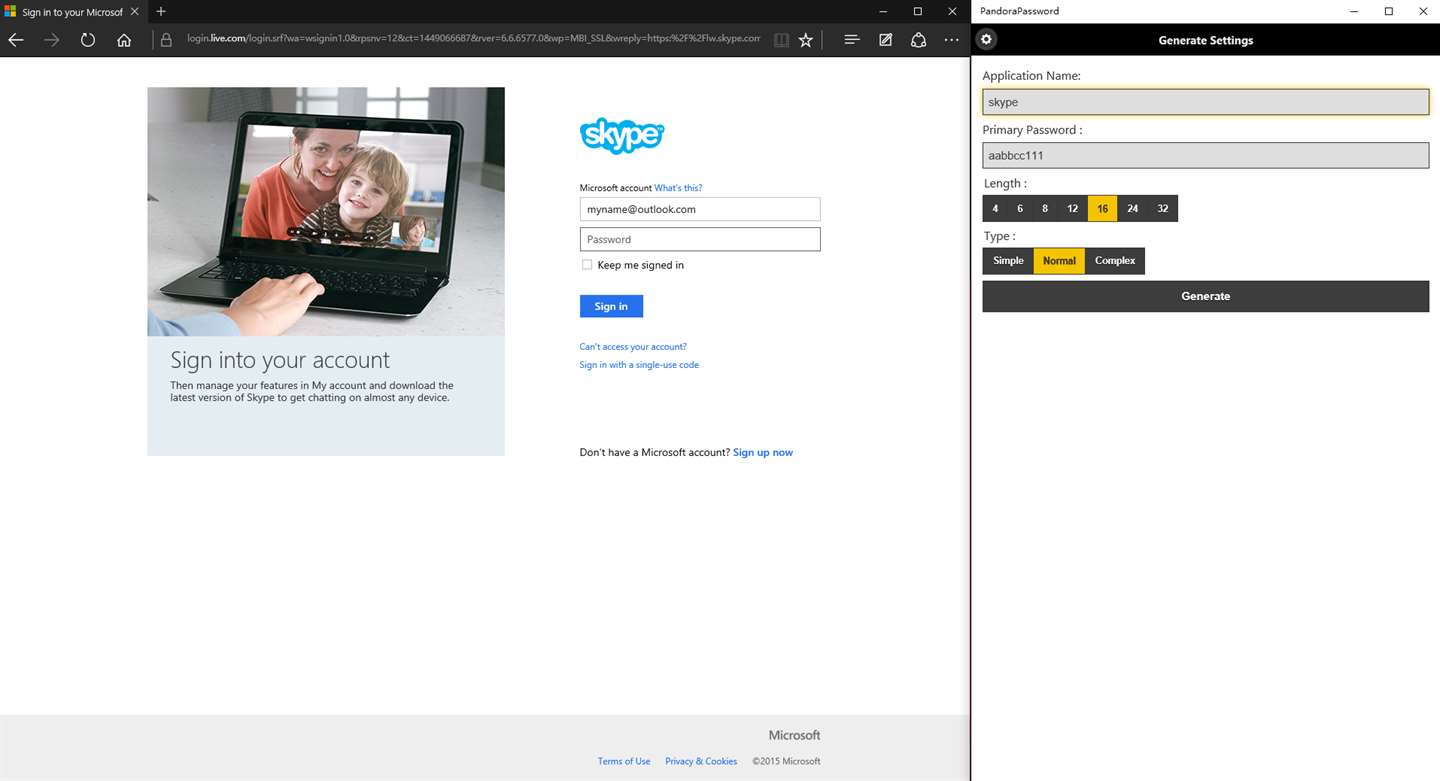Screen dimensions: 1440x781
Task: Minimize the PandoraPassword window
Action: pyautogui.click(x=1355, y=11)
